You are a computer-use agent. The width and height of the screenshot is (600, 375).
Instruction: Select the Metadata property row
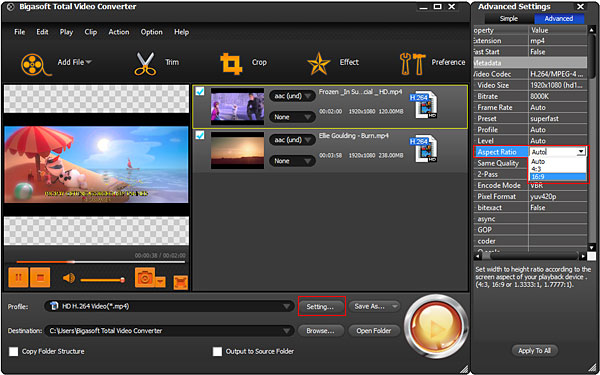(530, 63)
